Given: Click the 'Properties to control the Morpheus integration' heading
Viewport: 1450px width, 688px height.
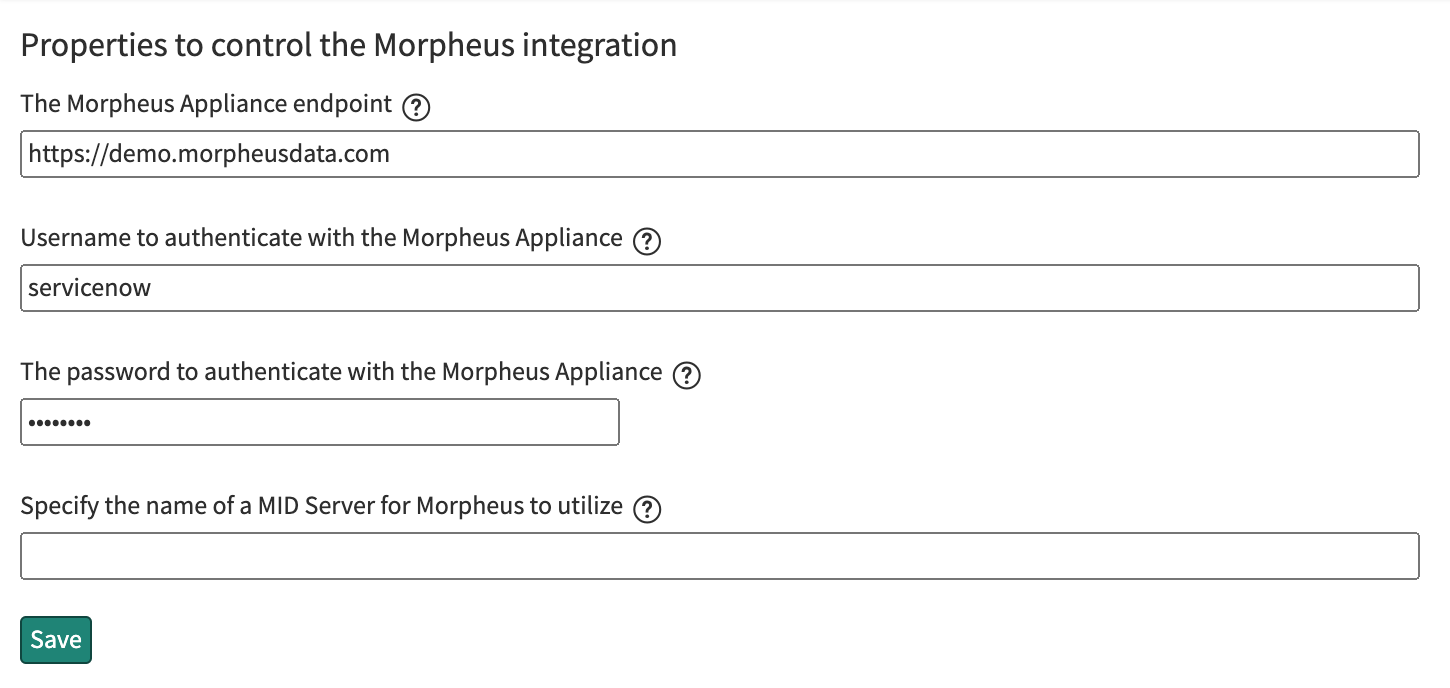Looking at the screenshot, I should 348,45.
